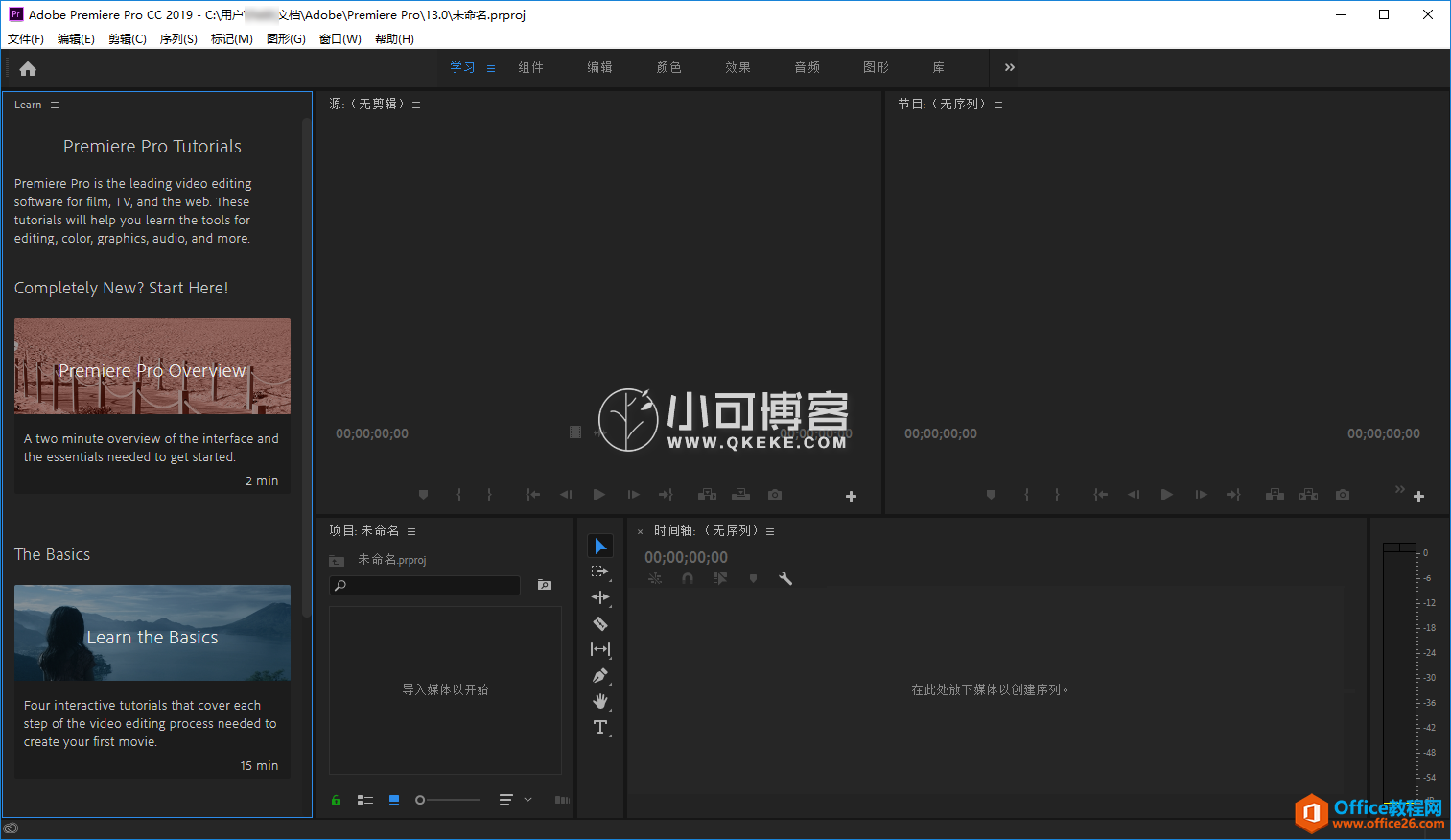Viewport: 1451px width, 840px height.
Task: Step forward one frame in Source monitor
Action: 633,495
